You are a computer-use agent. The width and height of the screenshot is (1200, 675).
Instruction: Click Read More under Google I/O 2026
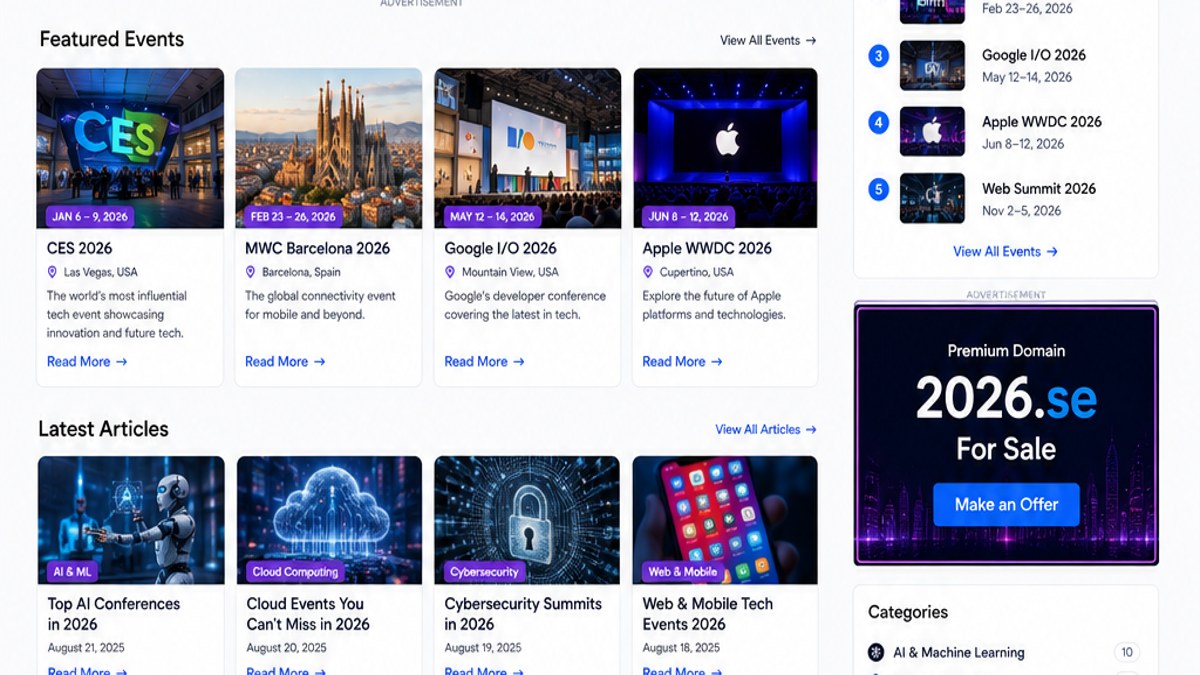484,362
